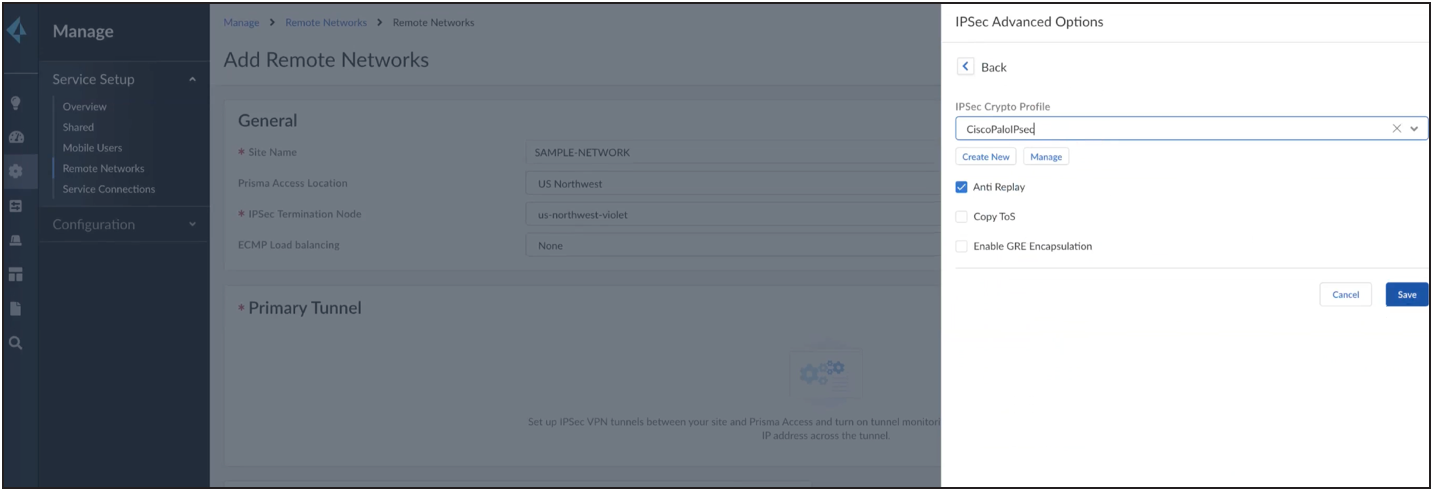Click the Cancel button
The image size is (1433, 491).
(x=1346, y=294)
